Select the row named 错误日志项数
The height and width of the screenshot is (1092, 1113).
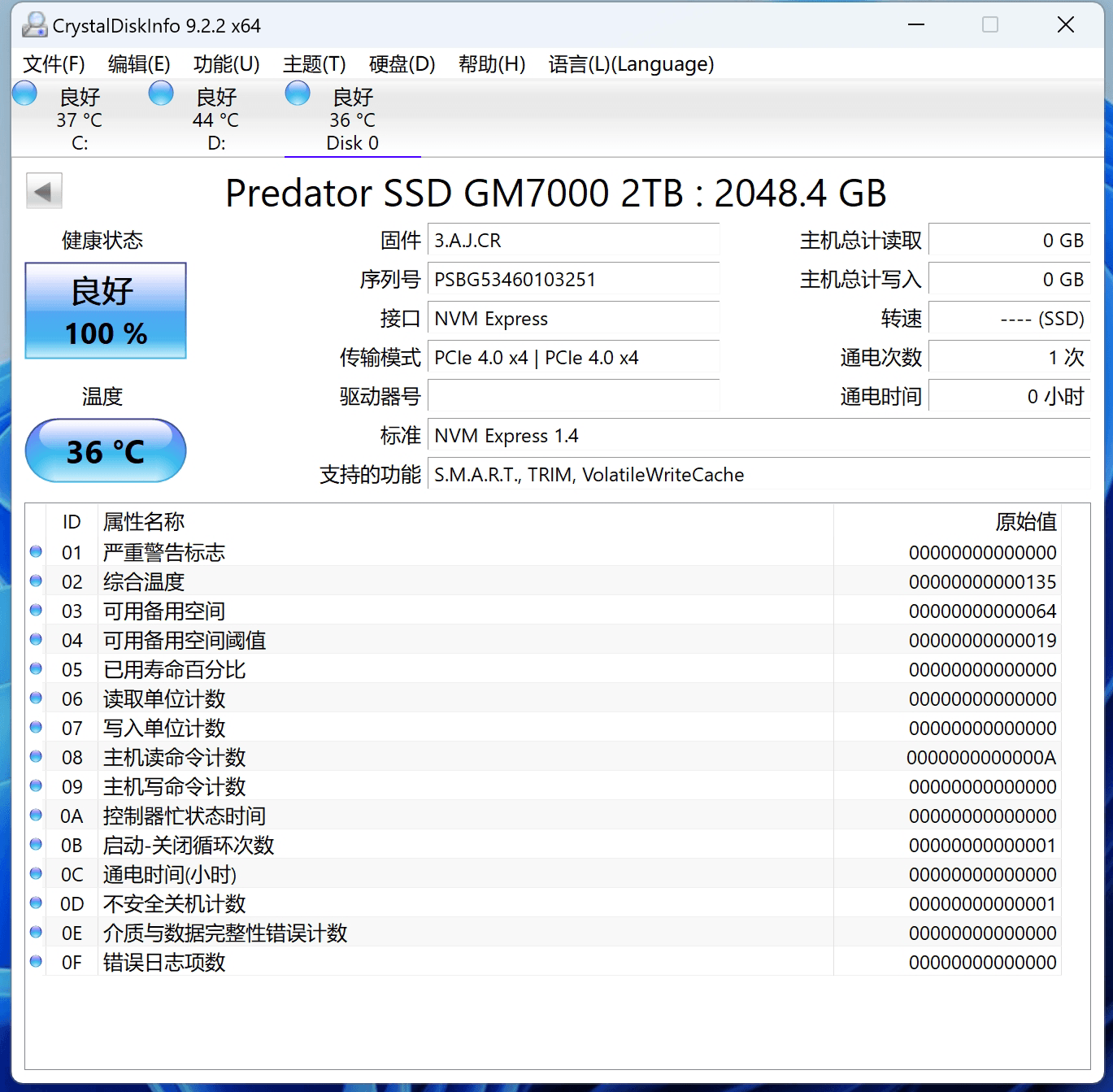[543, 962]
